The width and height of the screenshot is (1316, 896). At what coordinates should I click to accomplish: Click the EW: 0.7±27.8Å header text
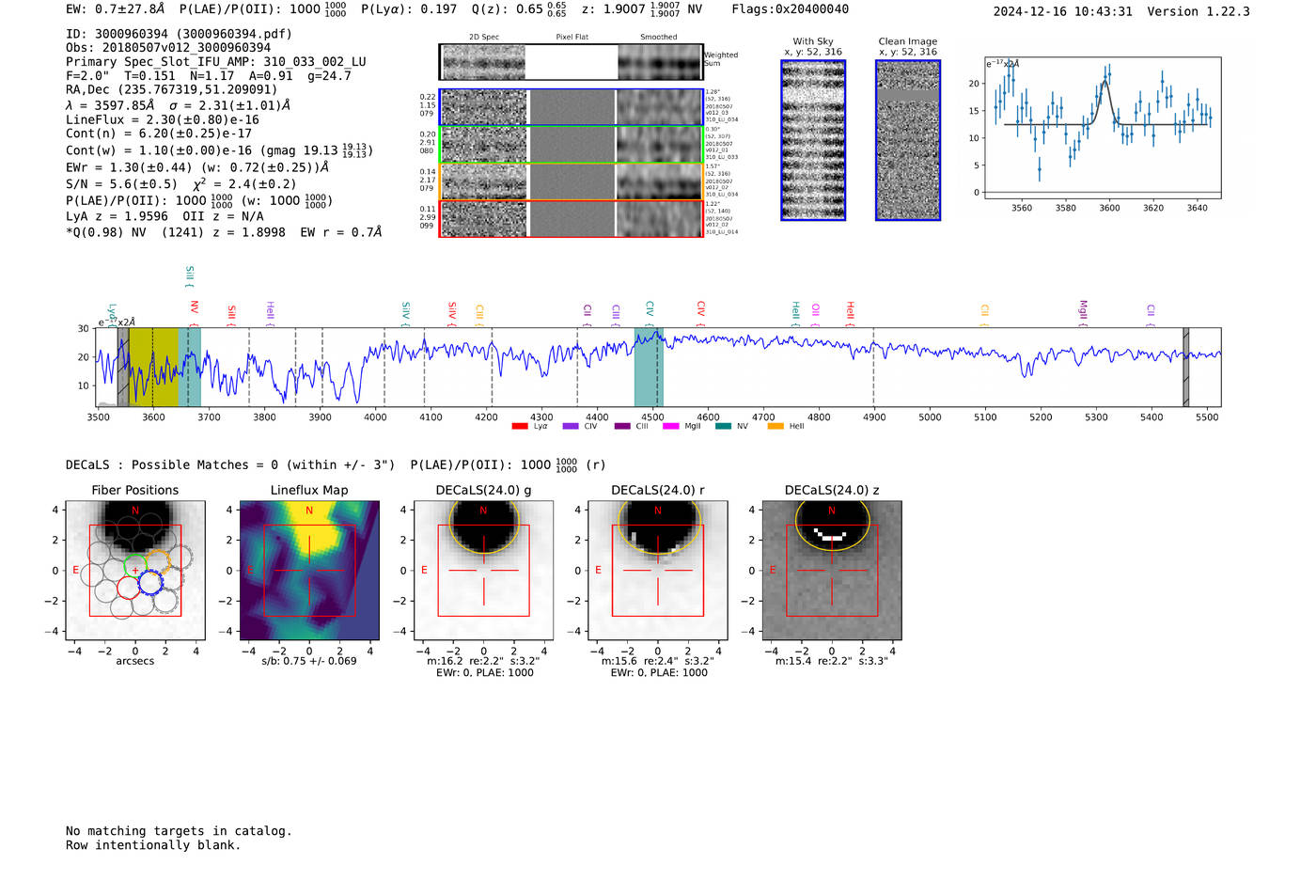[x=116, y=9]
